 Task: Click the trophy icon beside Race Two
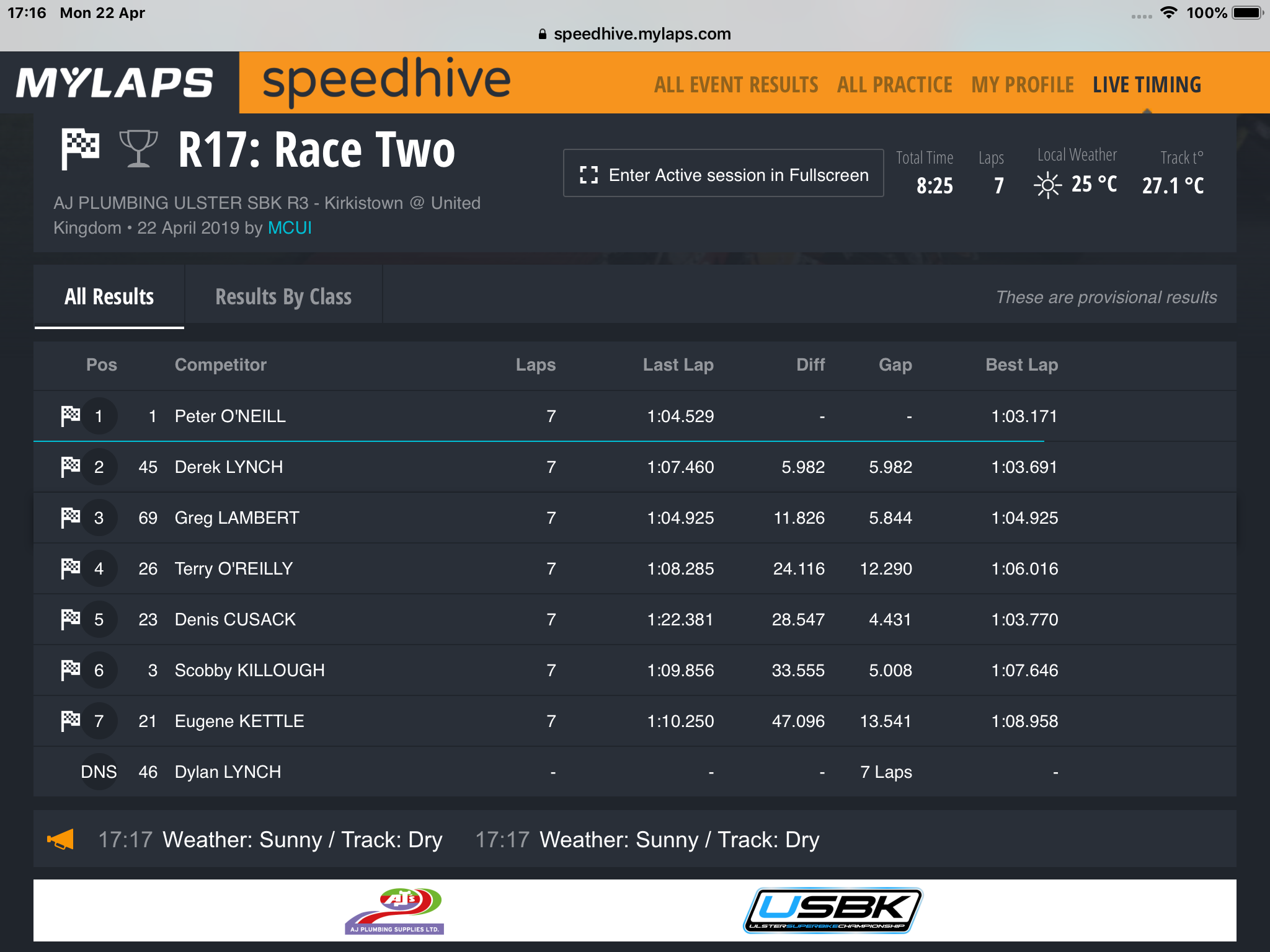[x=138, y=149]
